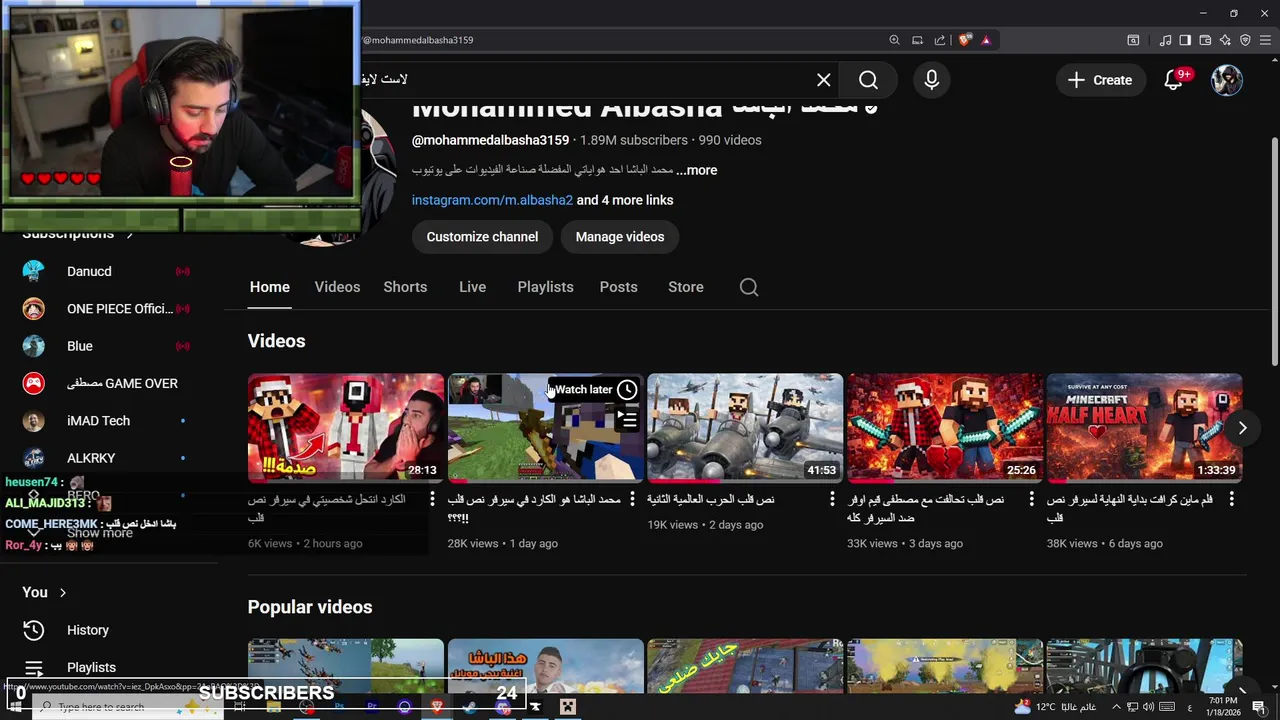Image resolution: width=1280 pixels, height=720 pixels.
Task: Click the share page icon in address bar
Action: click(x=940, y=40)
